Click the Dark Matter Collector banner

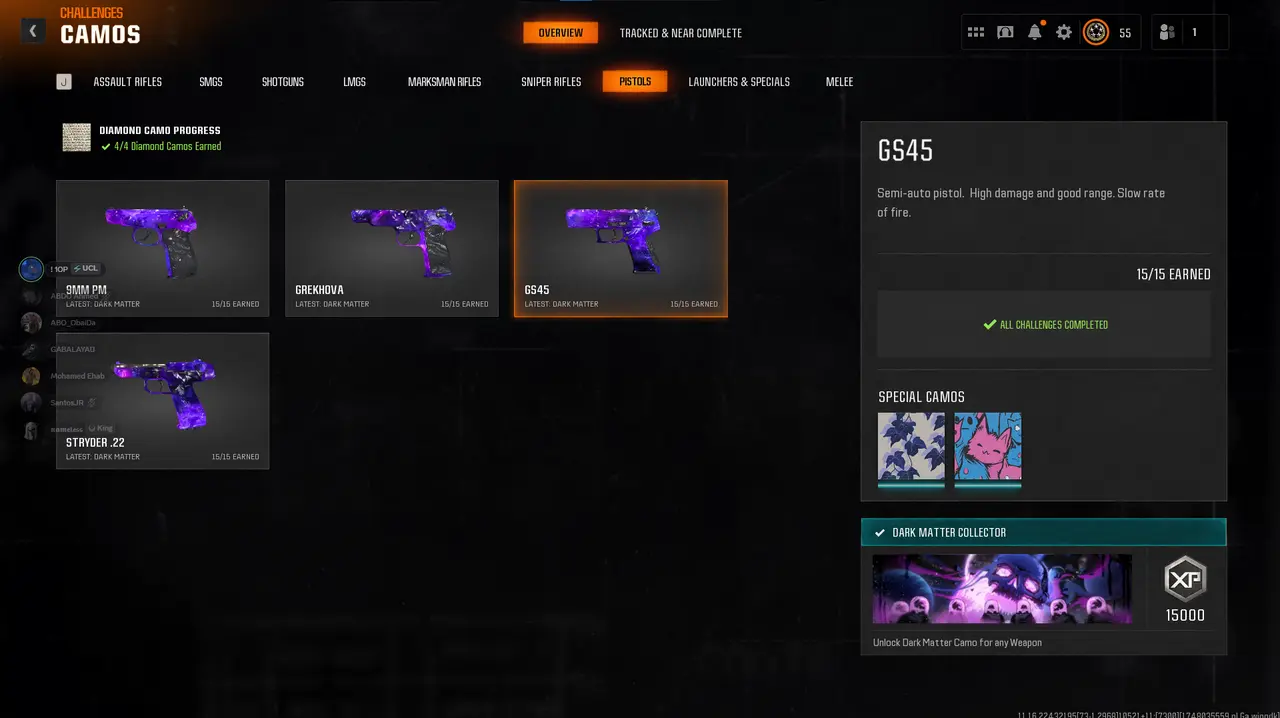point(1043,533)
